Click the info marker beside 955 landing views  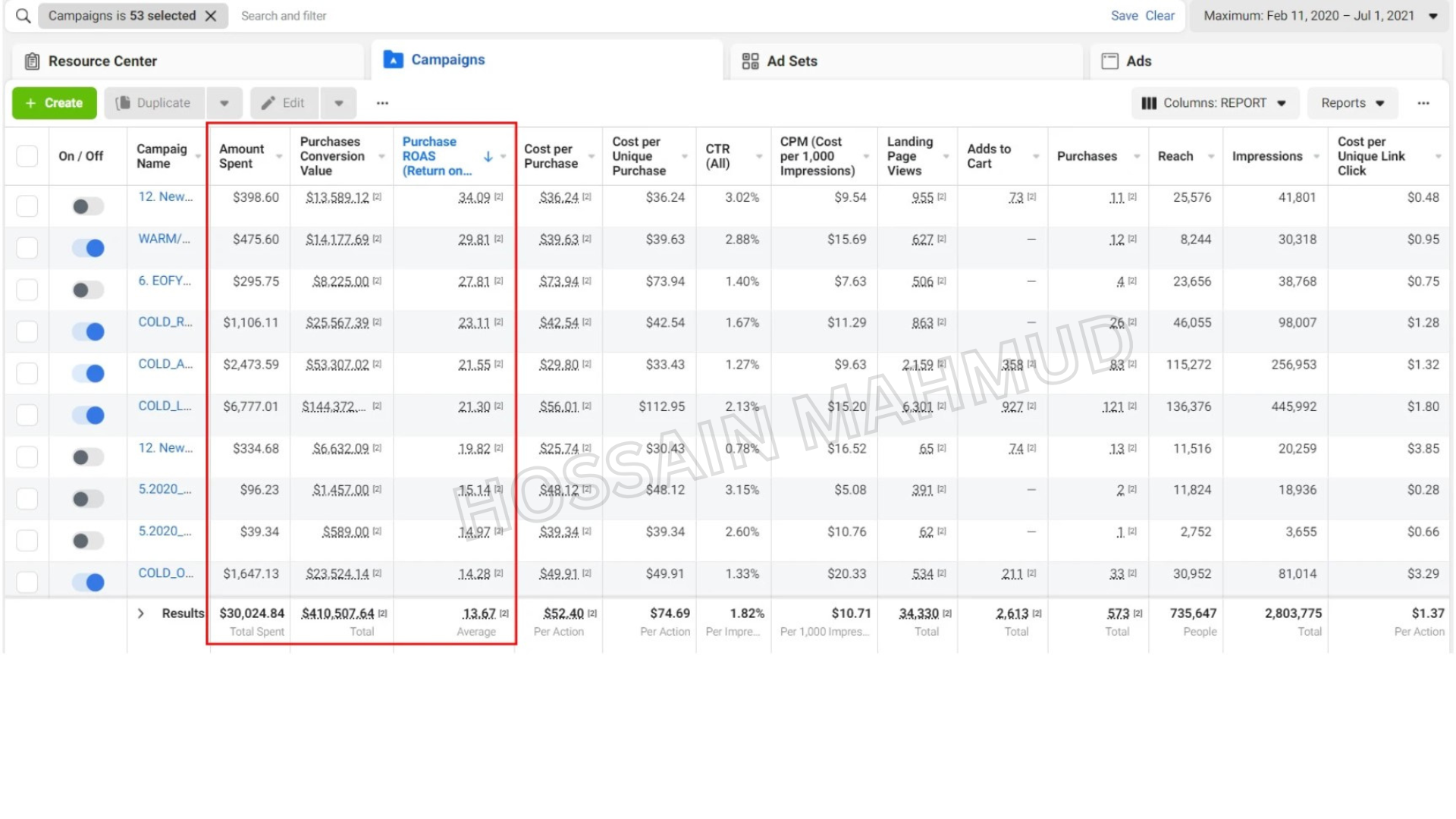(942, 197)
